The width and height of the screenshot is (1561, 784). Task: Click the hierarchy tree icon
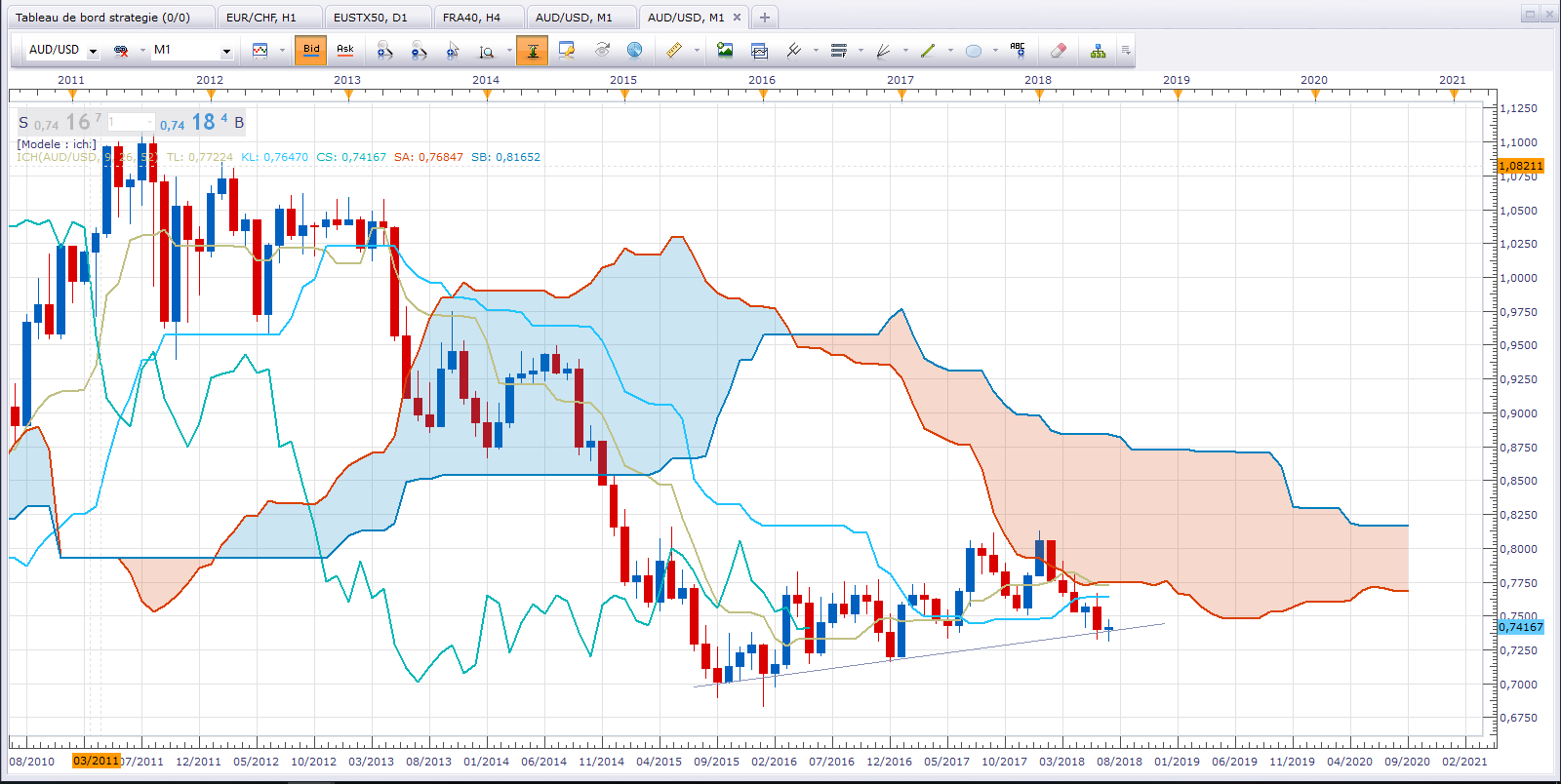pos(1098,51)
